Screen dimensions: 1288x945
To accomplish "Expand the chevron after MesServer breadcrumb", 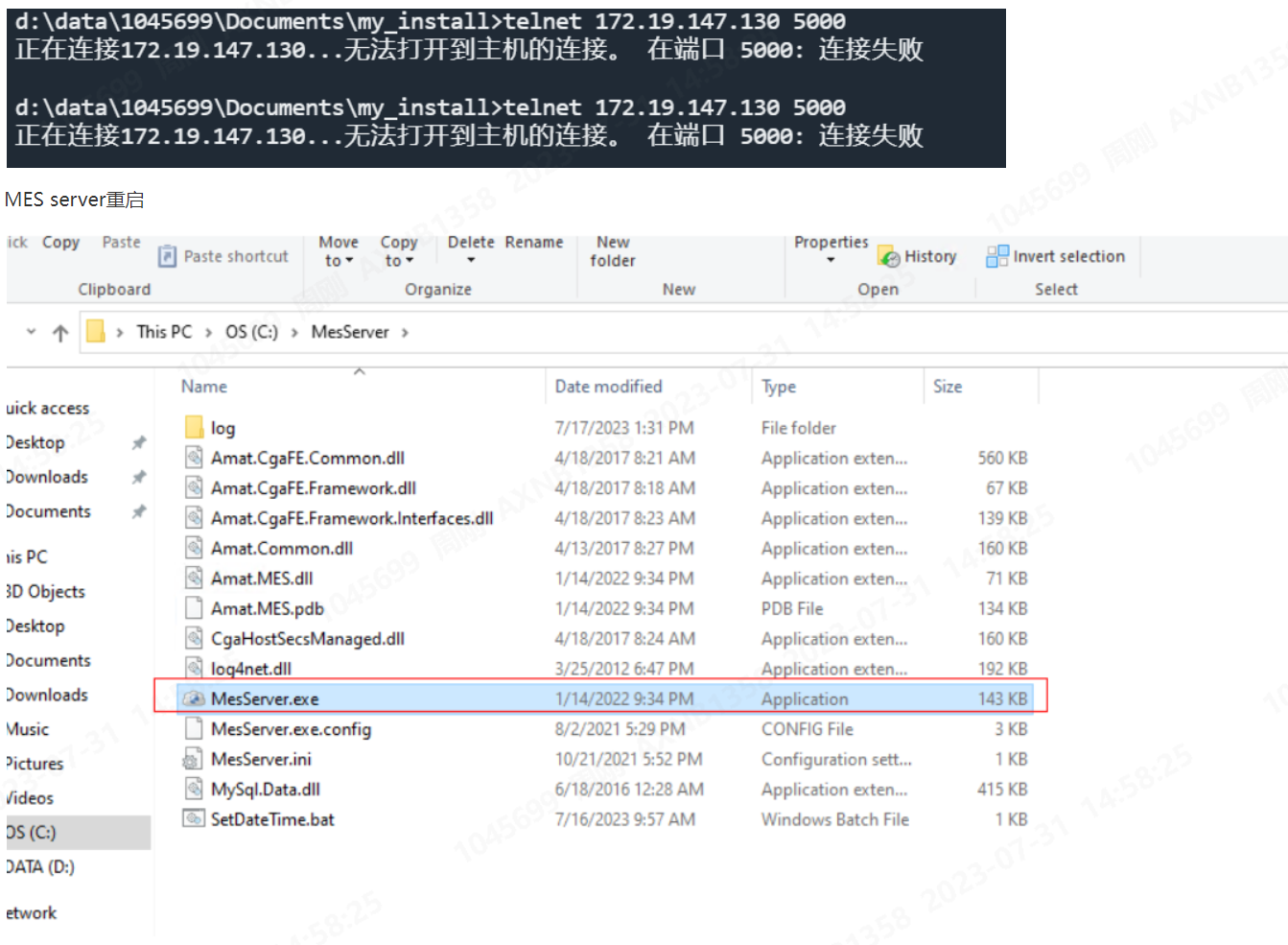I will click(x=405, y=332).
